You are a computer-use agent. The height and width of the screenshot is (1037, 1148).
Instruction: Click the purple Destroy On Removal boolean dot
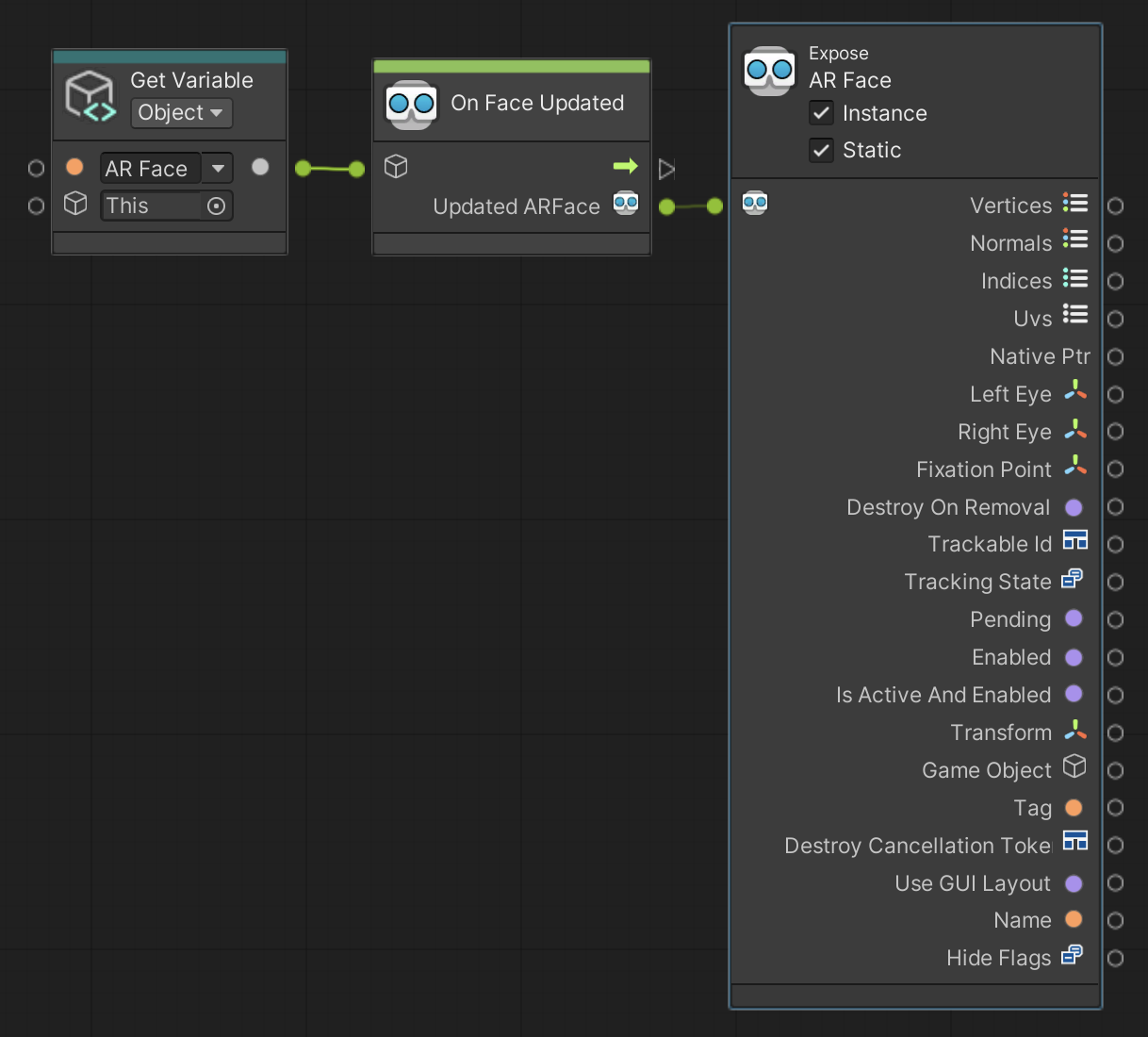pos(1074,507)
